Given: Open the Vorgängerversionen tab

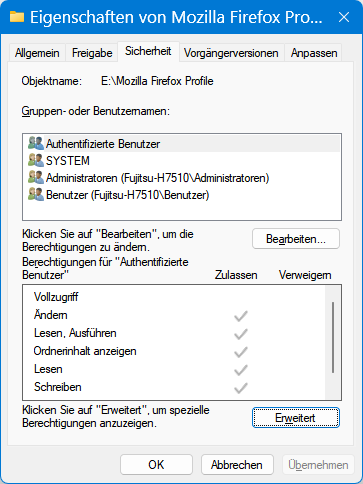Looking at the screenshot, I should [x=231, y=53].
